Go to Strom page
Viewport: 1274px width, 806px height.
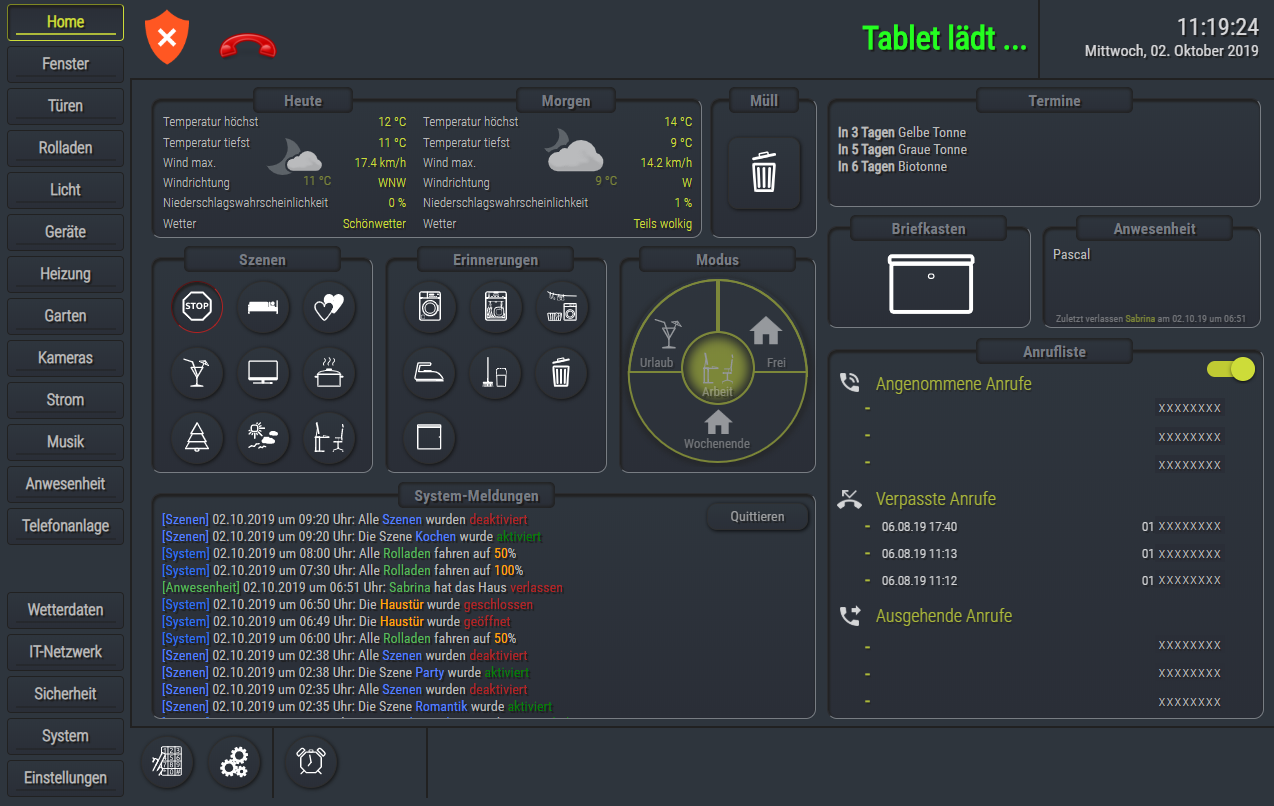pyautogui.click(x=66, y=400)
